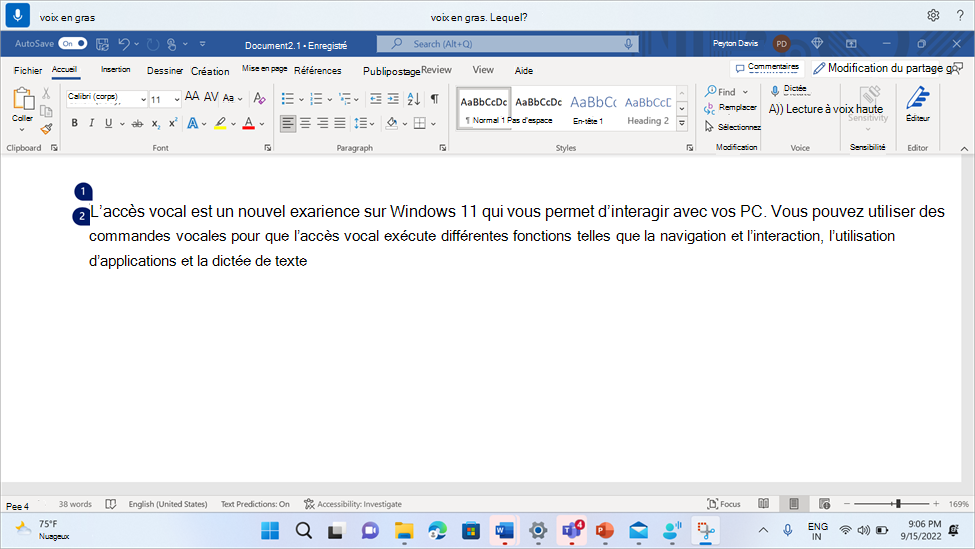Image resolution: width=975 pixels, height=549 pixels.
Task: Apply yellow text highlight color
Action: 220,123
